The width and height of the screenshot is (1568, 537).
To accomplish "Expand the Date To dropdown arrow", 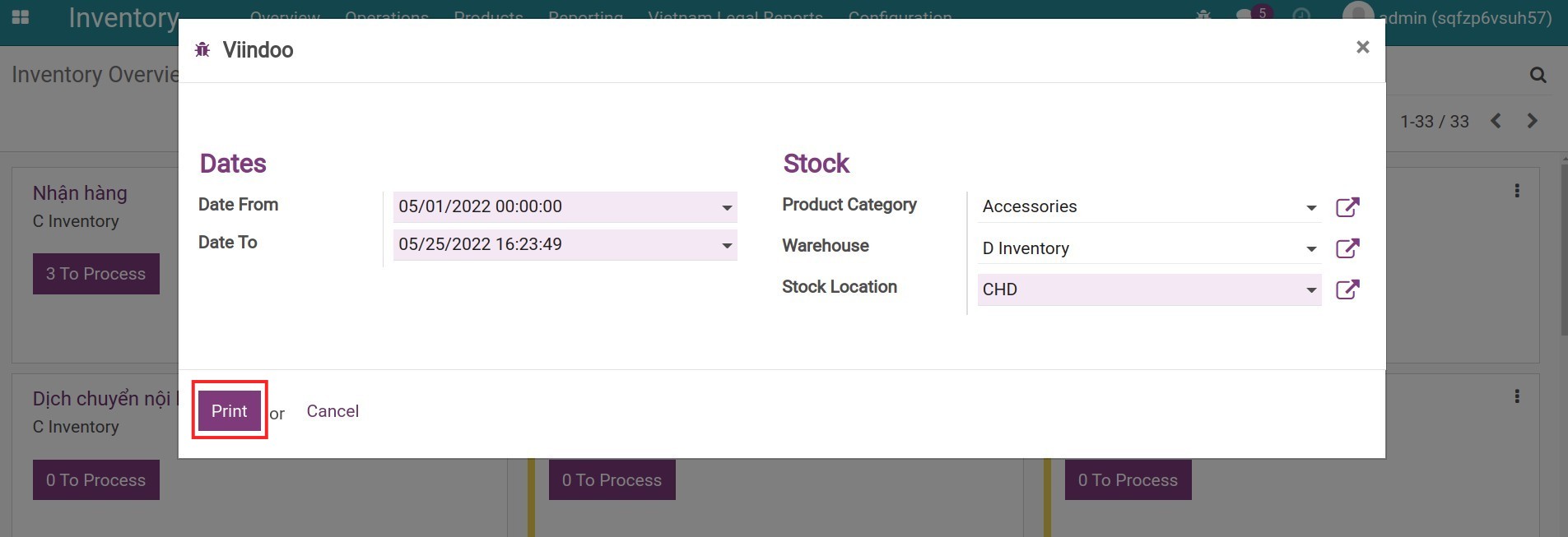I will click(727, 246).
